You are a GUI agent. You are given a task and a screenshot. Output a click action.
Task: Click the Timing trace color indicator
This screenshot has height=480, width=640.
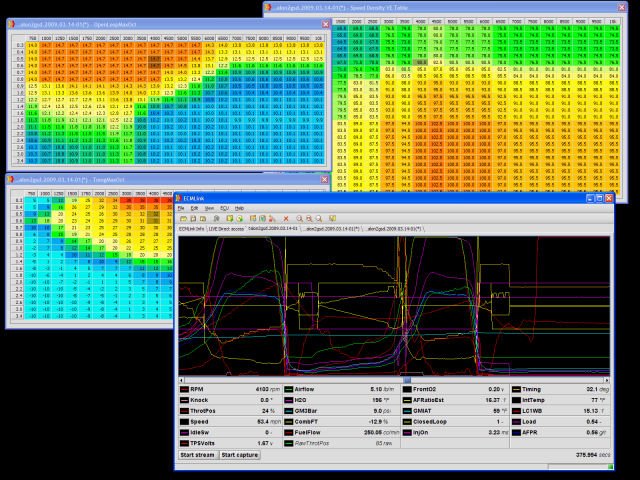coord(518,388)
